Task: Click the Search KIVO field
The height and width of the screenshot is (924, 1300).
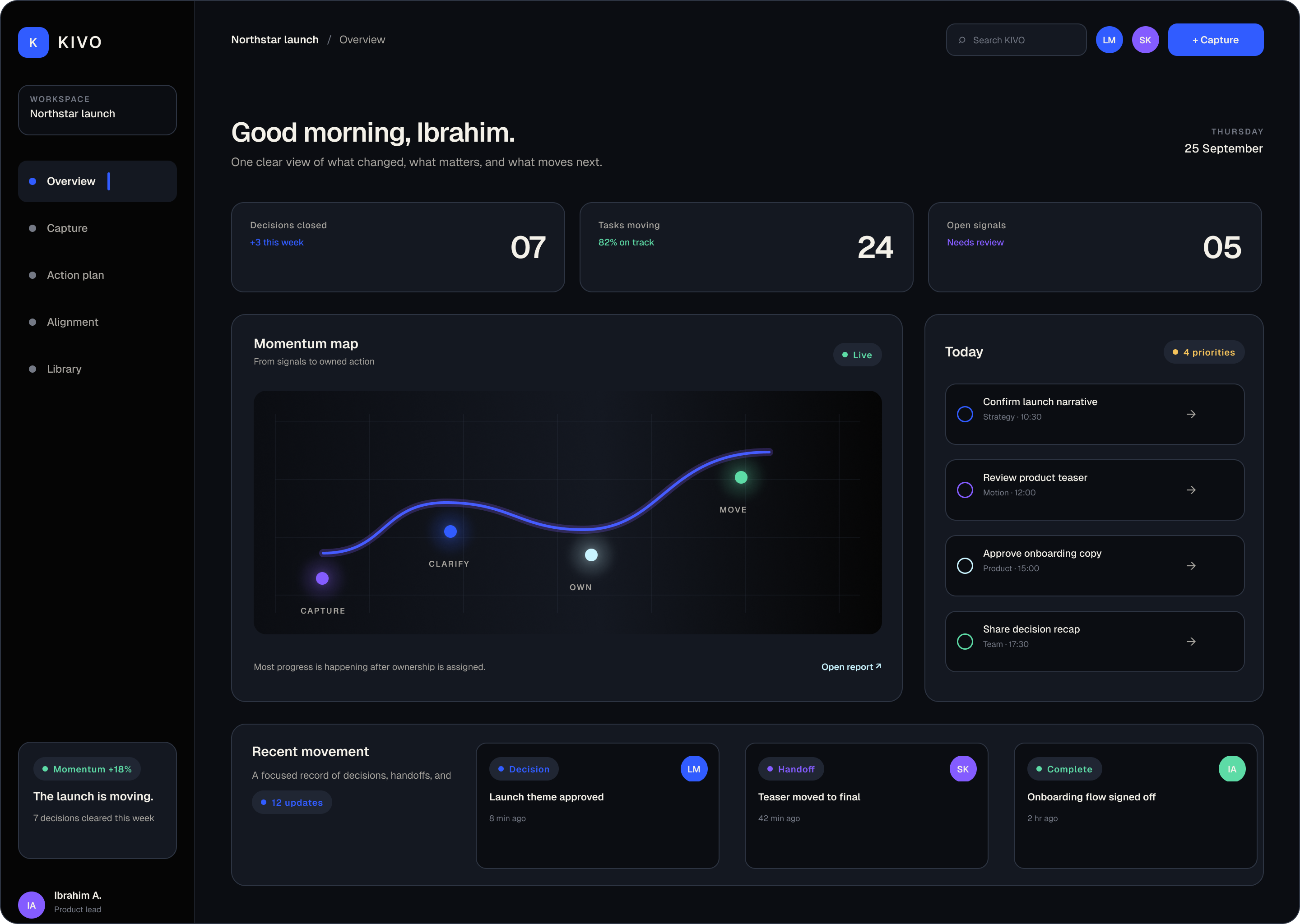Action: coord(1016,40)
